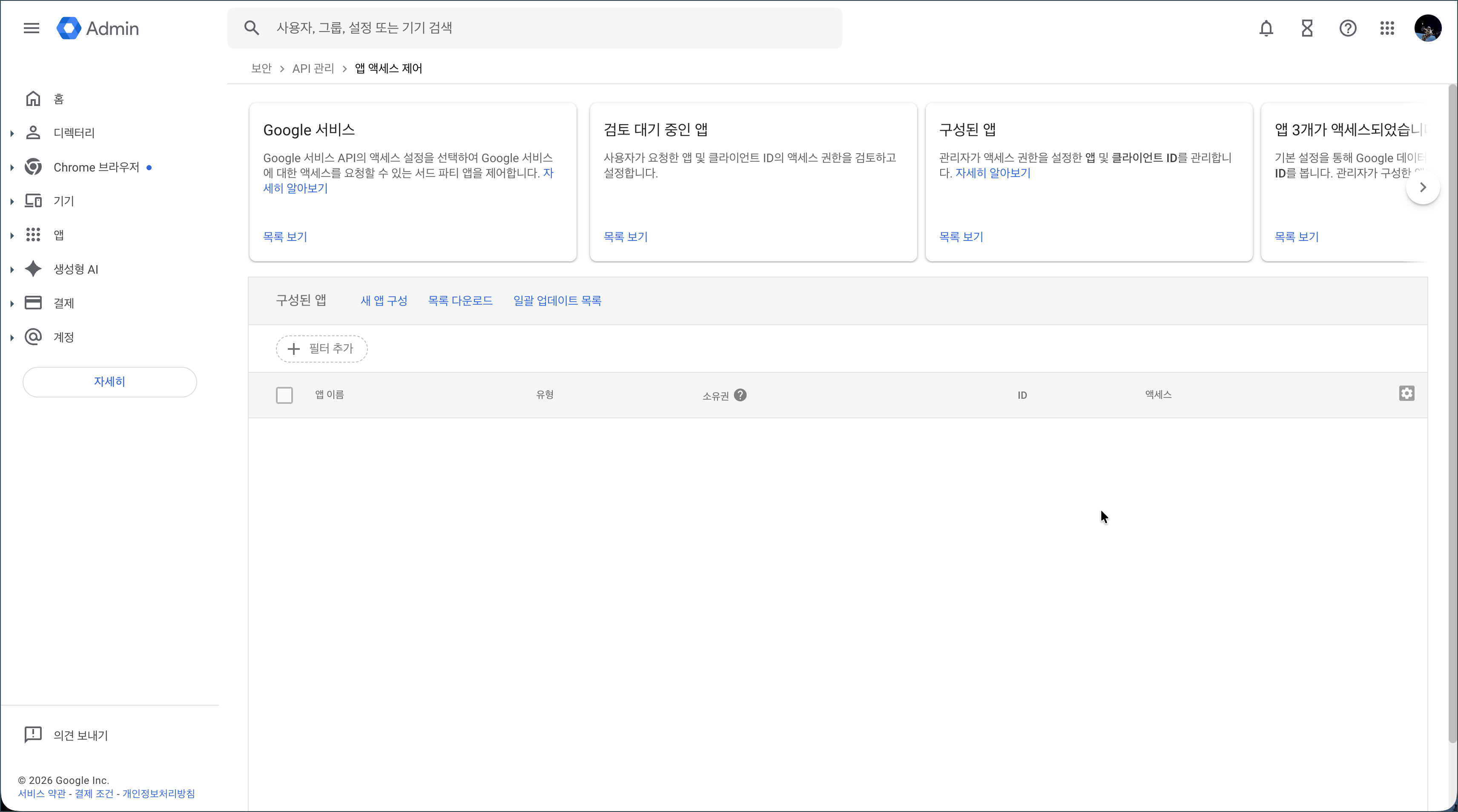Toggle the select-all apps checkbox

tap(284, 395)
